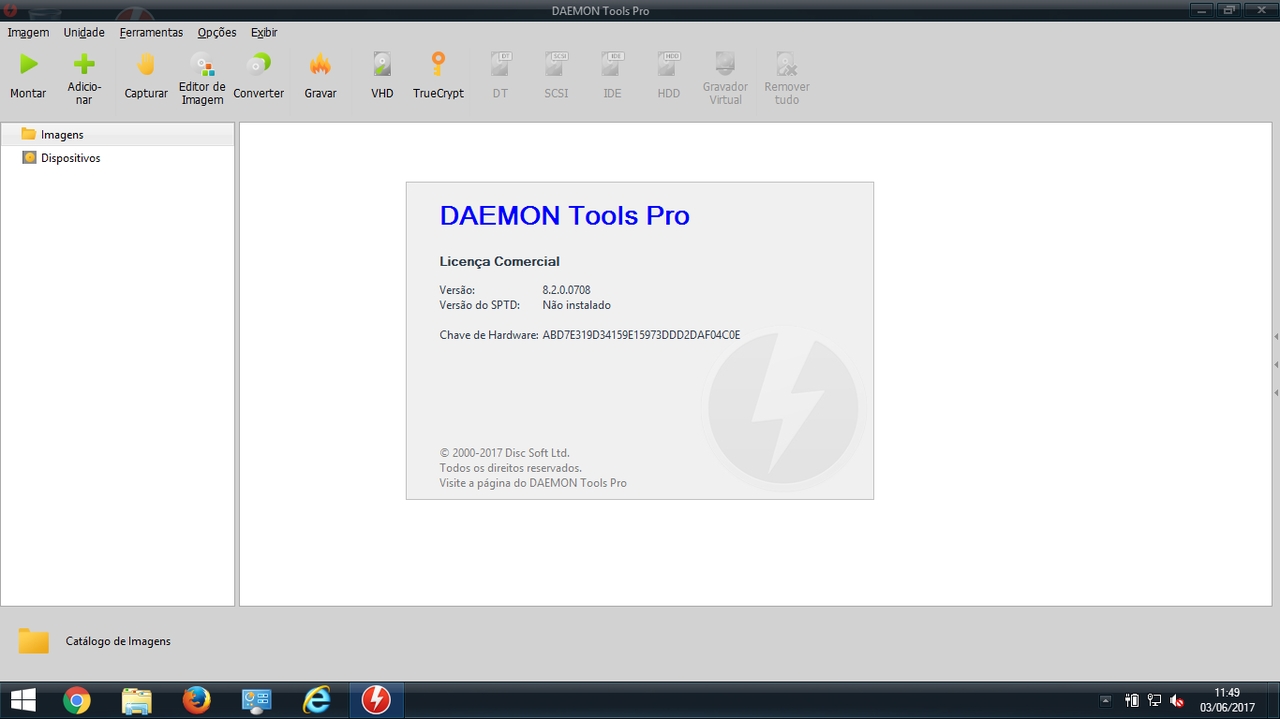Screen dimensions: 1280x719
Task: Open the Unidade menu
Action: (84, 32)
